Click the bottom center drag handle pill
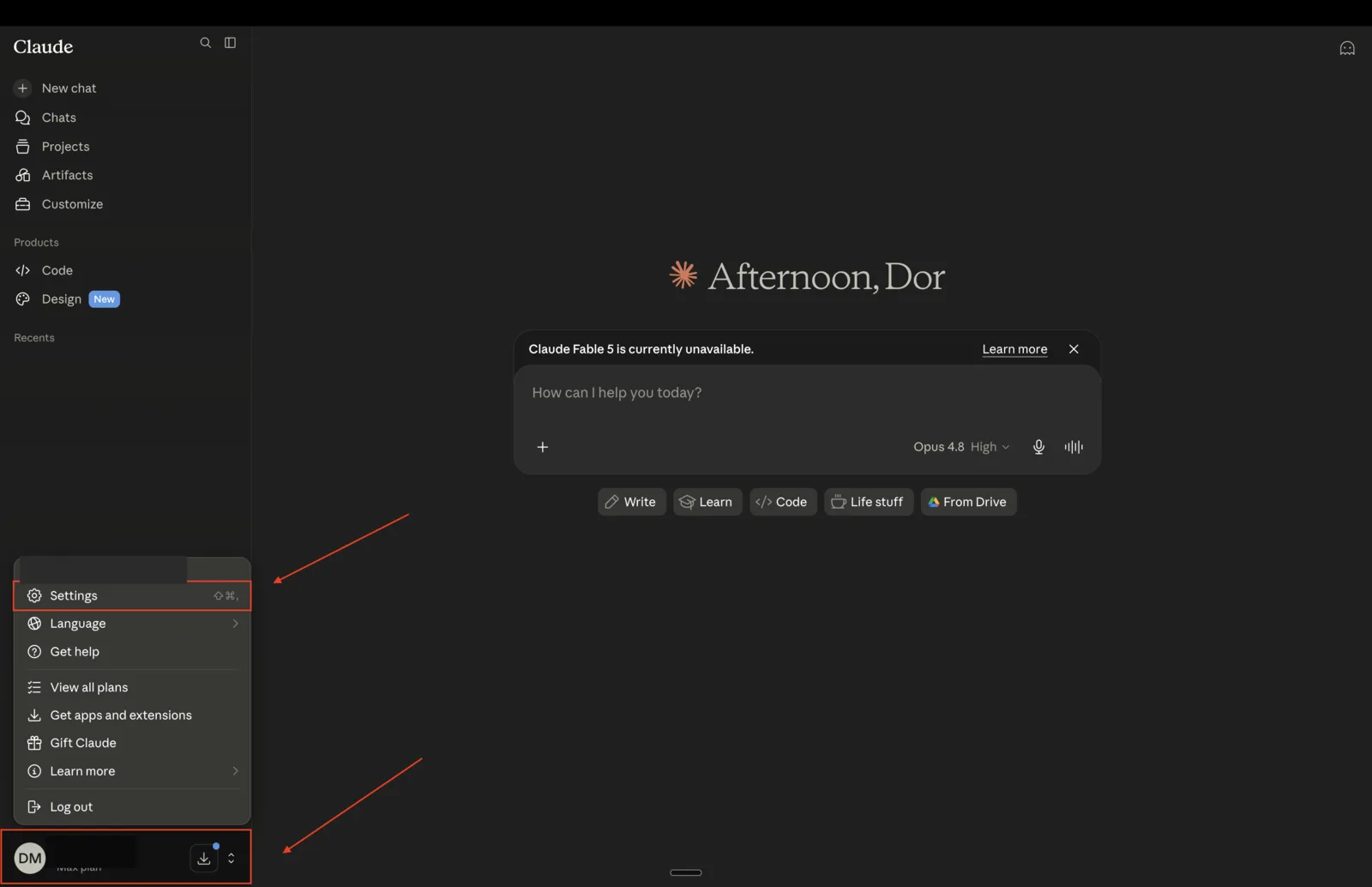The height and width of the screenshot is (887, 1372). coord(686,872)
